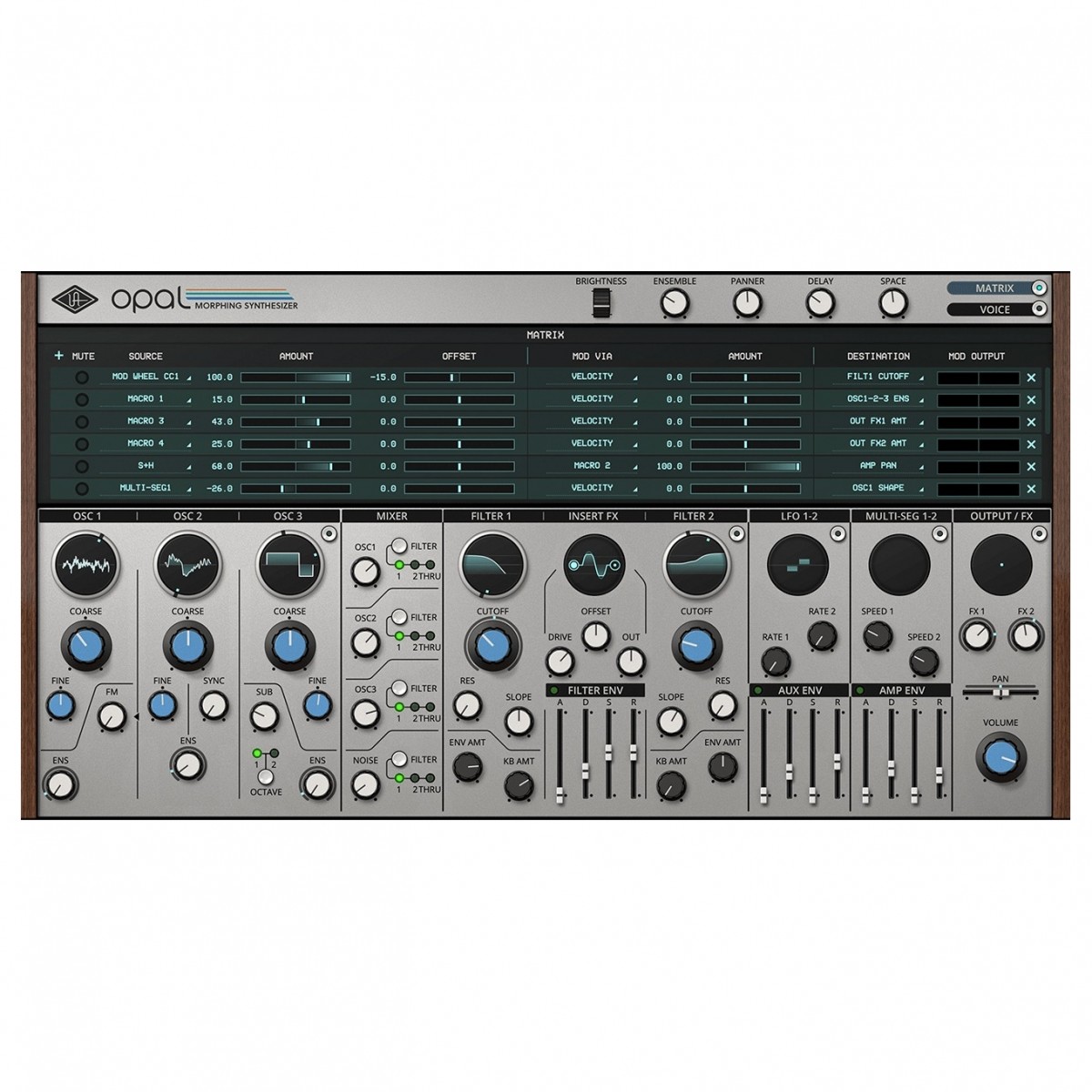Click the OSC 2 Coarse knob
This screenshot has height=1092, width=1092.
(x=188, y=646)
